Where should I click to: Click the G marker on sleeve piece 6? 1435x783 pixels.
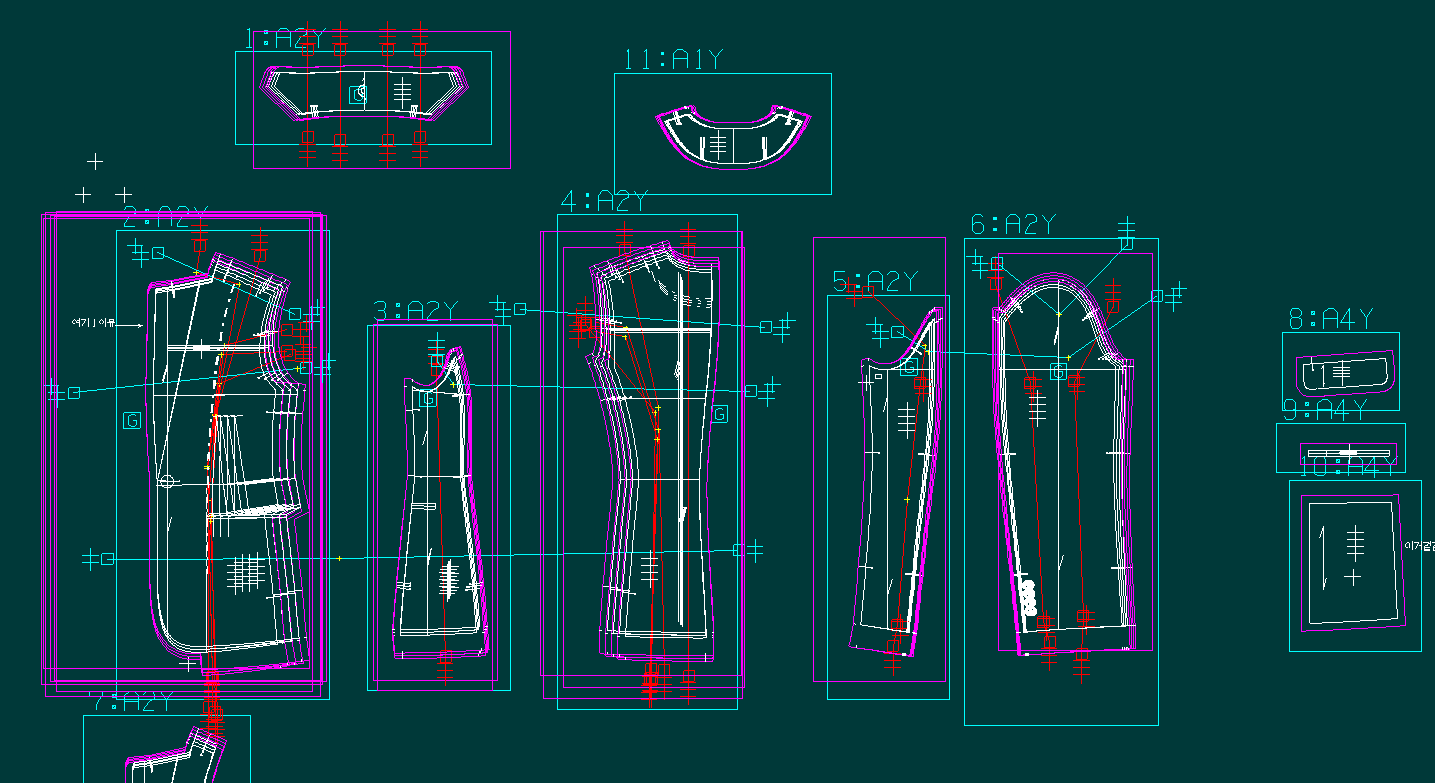pos(1058,372)
